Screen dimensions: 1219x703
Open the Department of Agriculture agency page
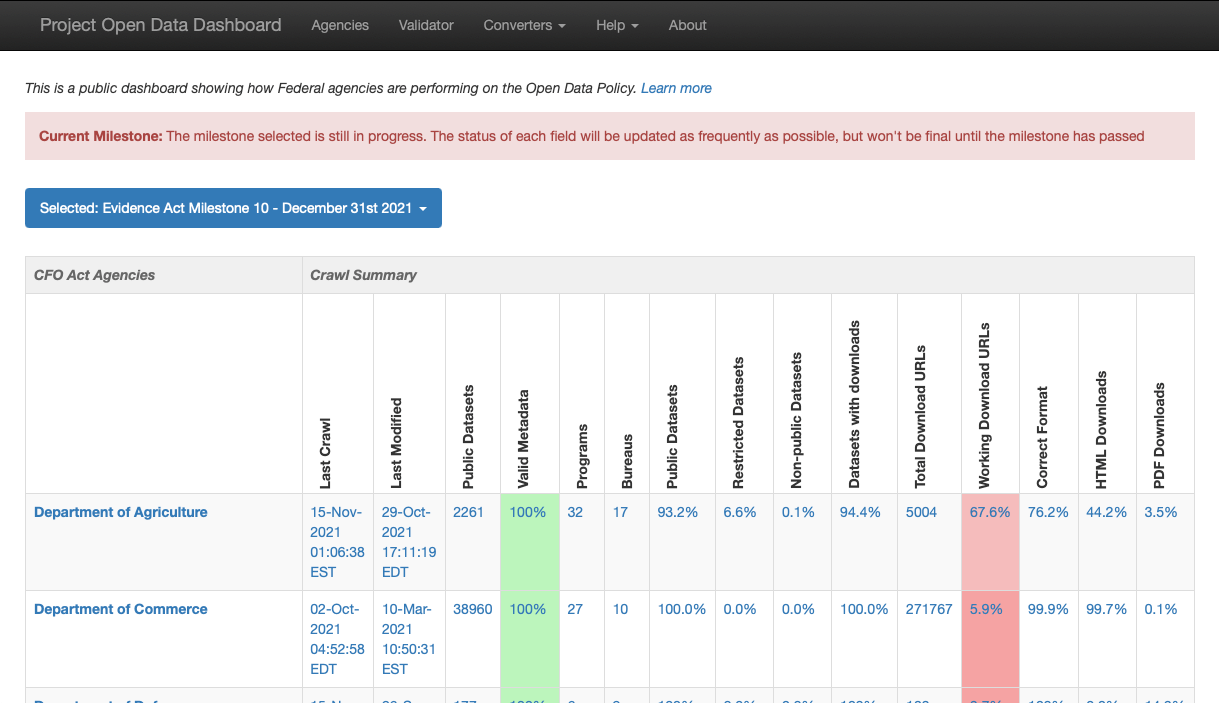click(120, 512)
